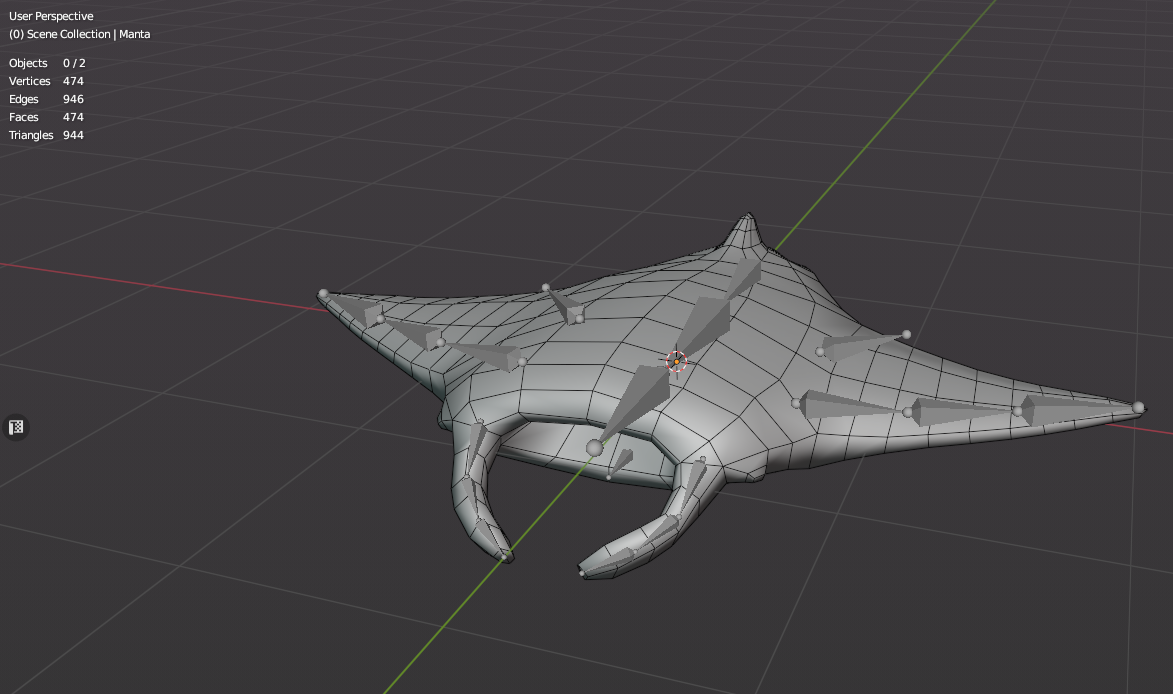Click the Scene Collection | Manta label
This screenshot has height=694, width=1173.
(80, 34)
